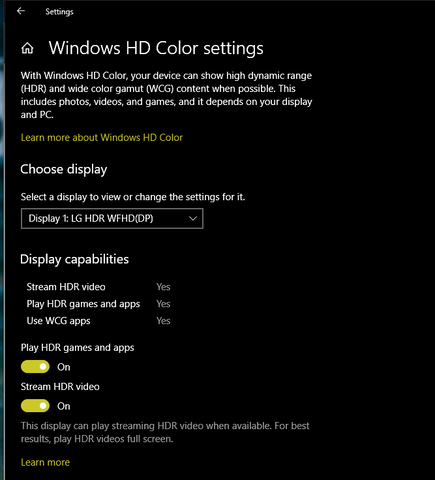Open the Display 1: LG HDR WFHD(DP) dropdown
This screenshot has height=480, width=435.
click(112, 219)
